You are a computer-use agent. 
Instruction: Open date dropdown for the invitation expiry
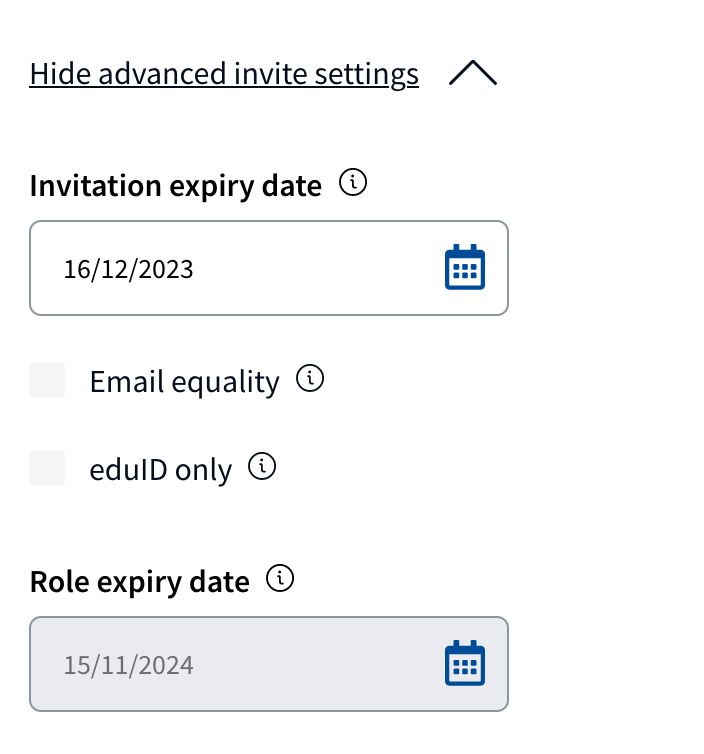tap(465, 267)
